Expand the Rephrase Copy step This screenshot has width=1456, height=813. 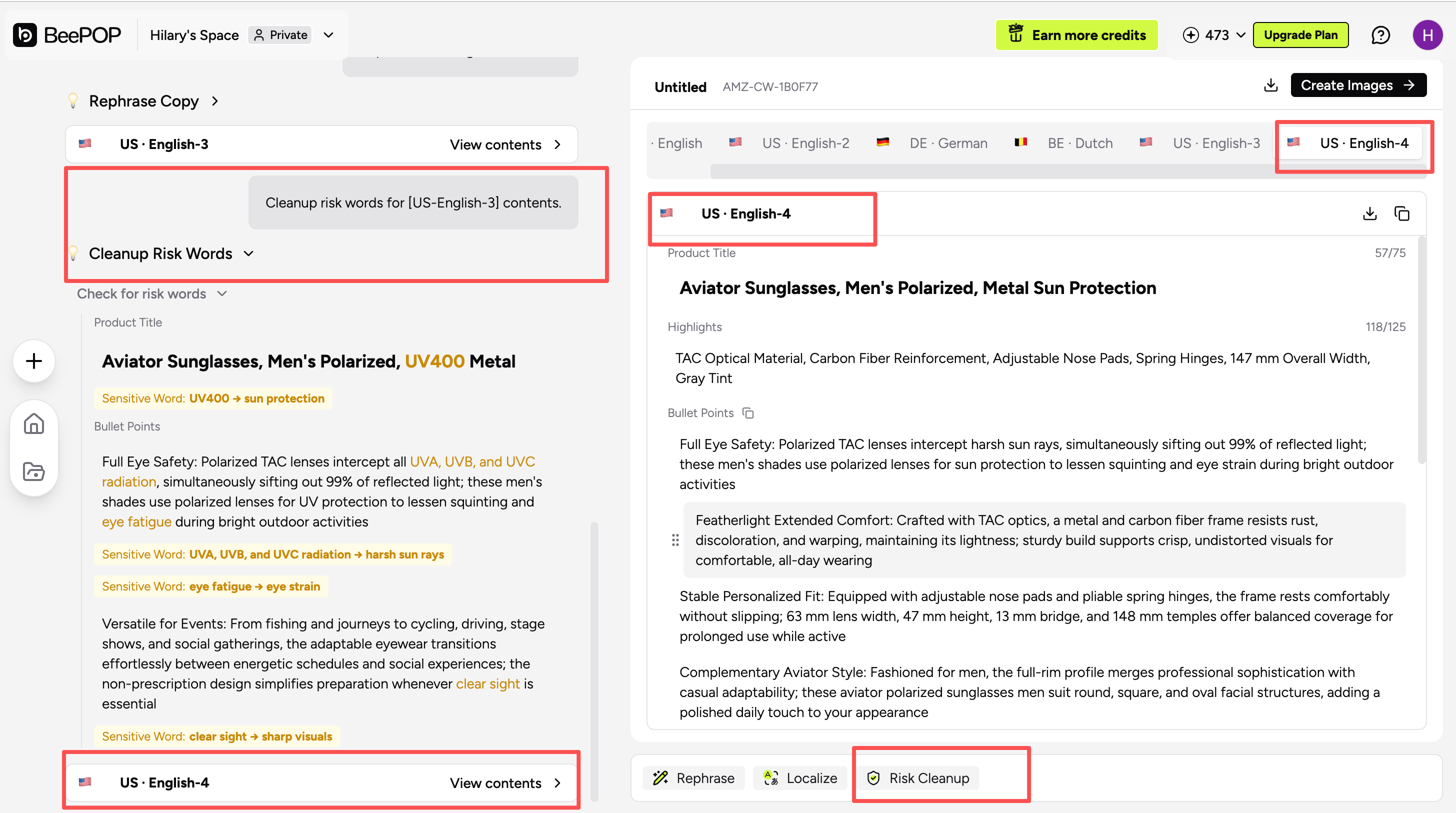tap(215, 101)
